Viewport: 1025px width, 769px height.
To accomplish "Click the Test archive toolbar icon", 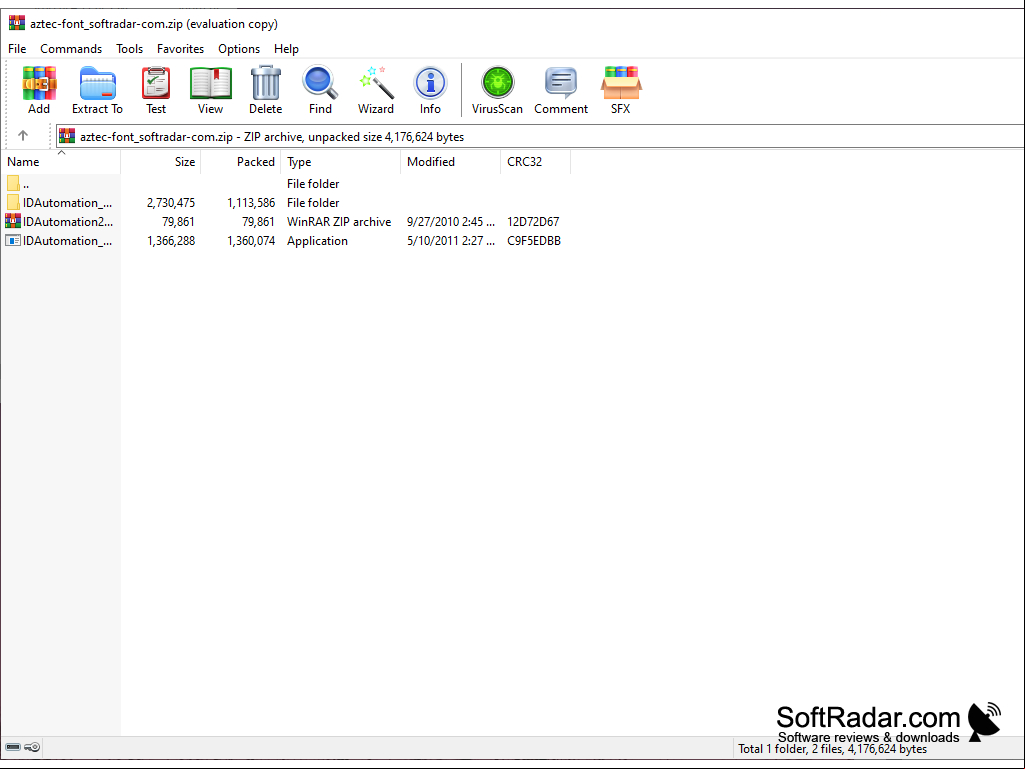I will pyautogui.click(x=156, y=83).
